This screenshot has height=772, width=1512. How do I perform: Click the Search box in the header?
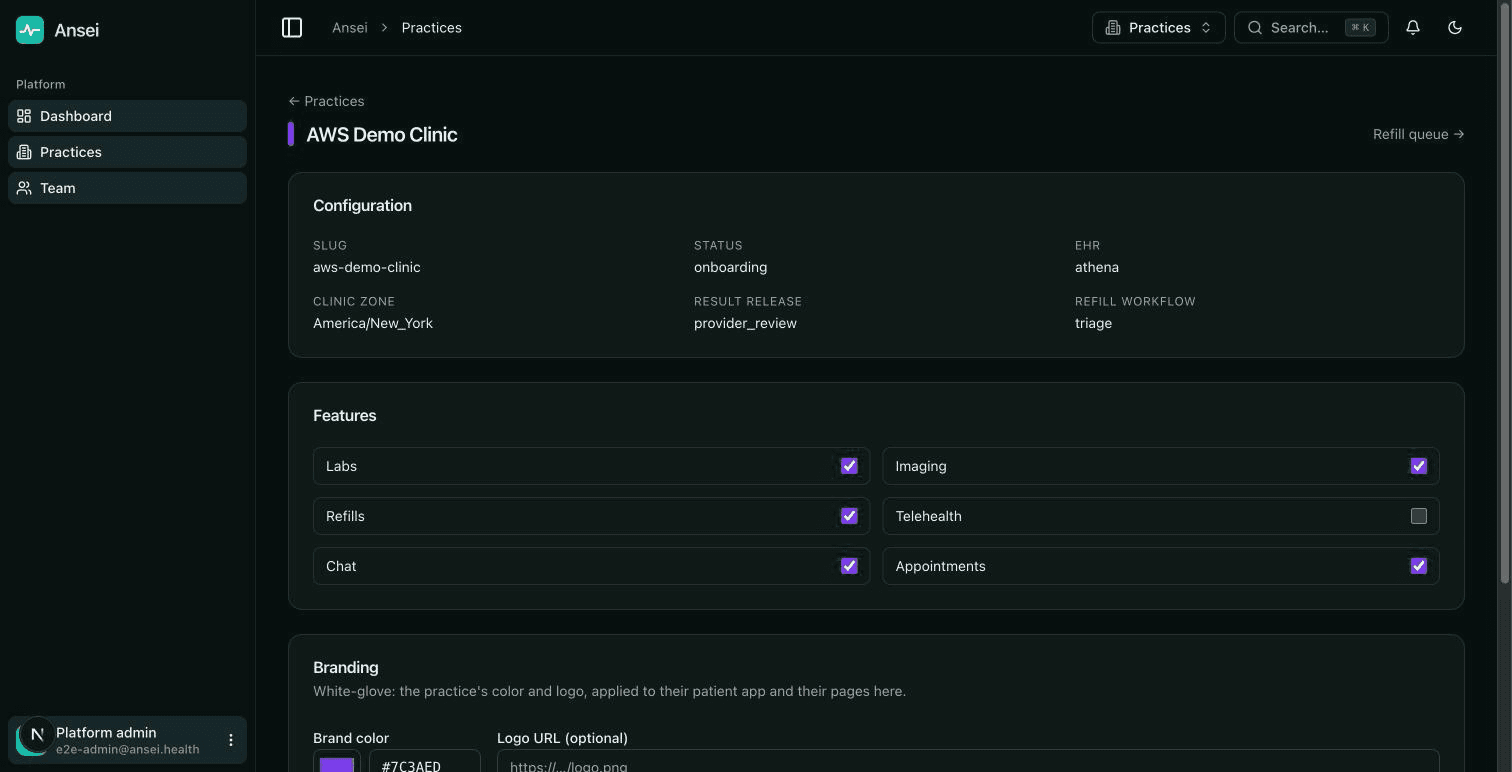tap(1311, 28)
